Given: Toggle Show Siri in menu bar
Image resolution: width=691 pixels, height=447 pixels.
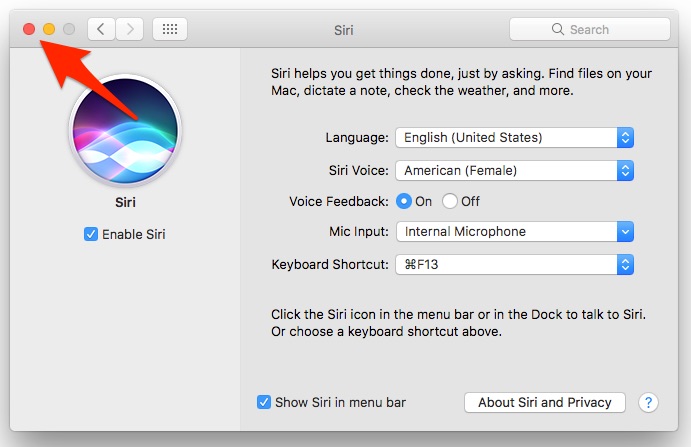Looking at the screenshot, I should (x=264, y=402).
